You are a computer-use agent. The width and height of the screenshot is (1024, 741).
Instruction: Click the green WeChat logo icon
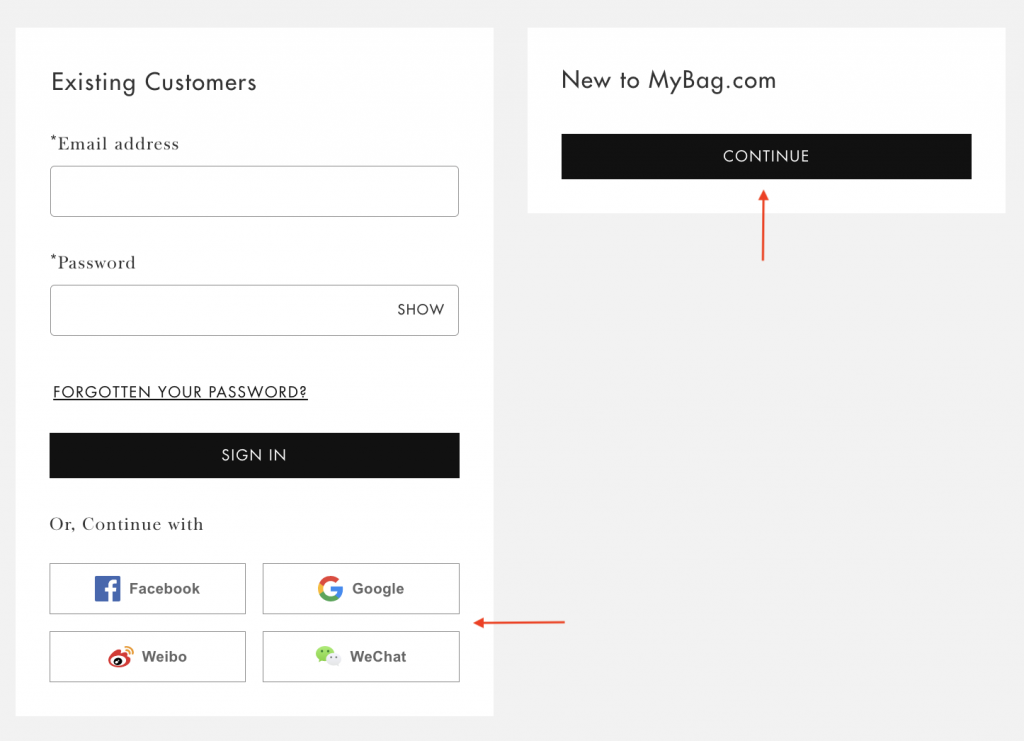(x=328, y=656)
